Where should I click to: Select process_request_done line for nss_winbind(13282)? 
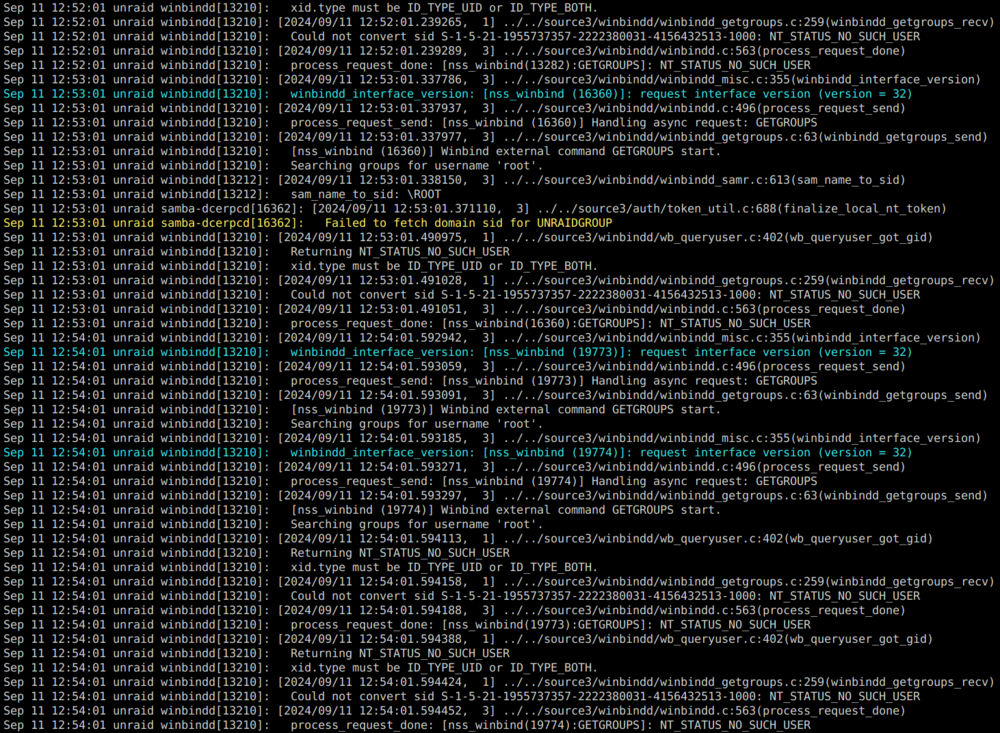pyautogui.click(x=407, y=65)
